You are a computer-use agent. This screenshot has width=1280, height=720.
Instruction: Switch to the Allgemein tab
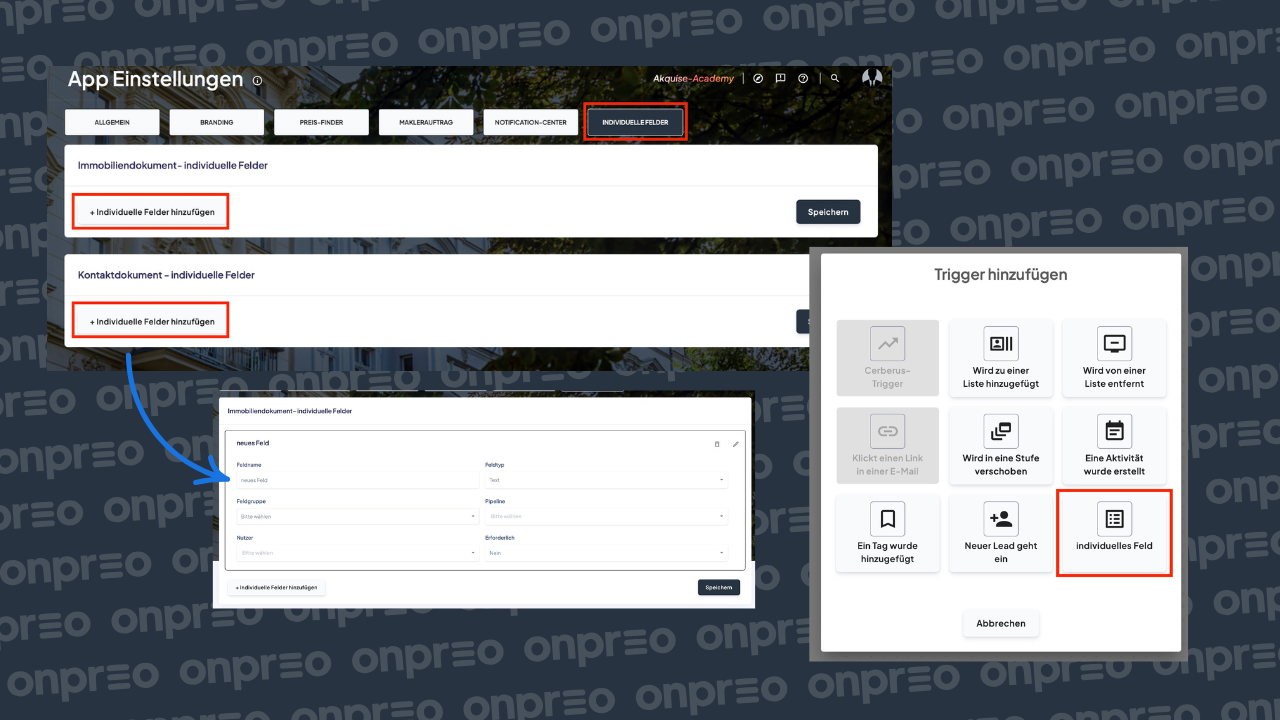tap(112, 122)
